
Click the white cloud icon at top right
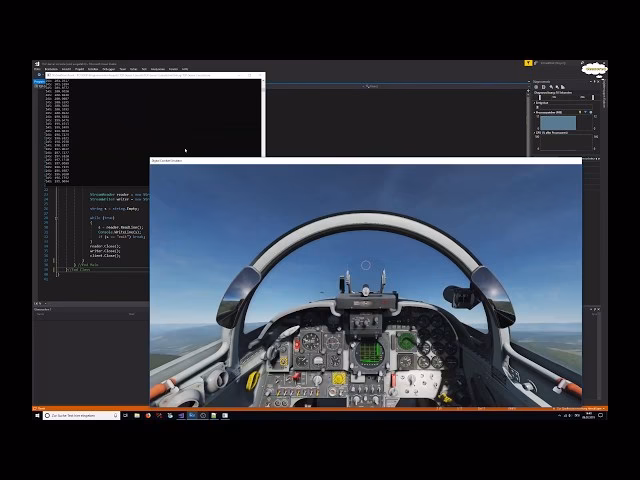coord(595,69)
